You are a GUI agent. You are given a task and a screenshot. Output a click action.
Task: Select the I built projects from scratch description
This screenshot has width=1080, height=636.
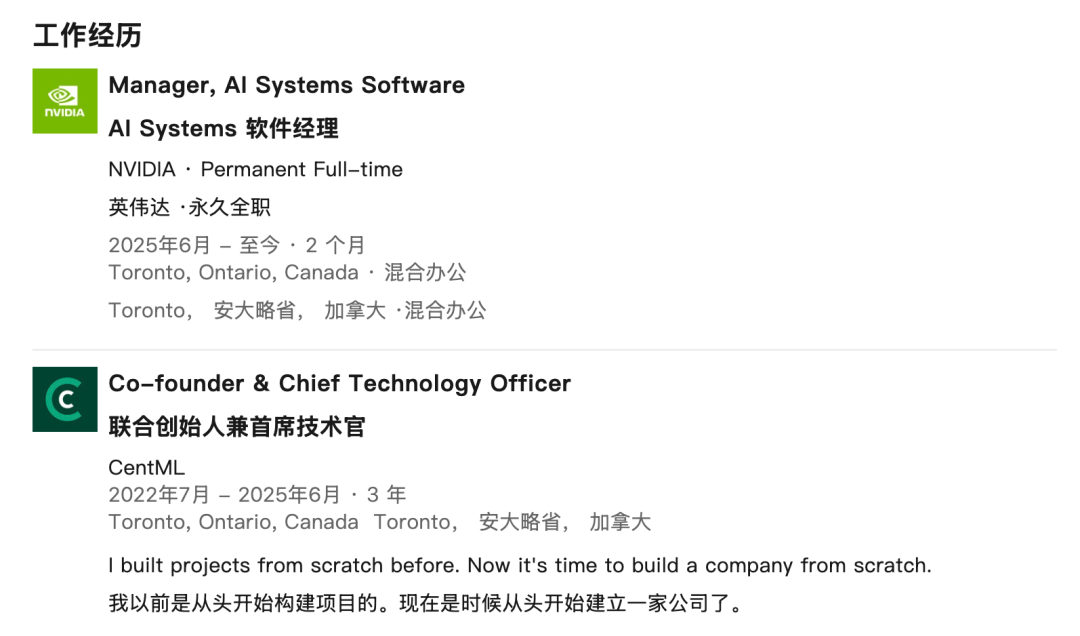click(x=520, y=566)
